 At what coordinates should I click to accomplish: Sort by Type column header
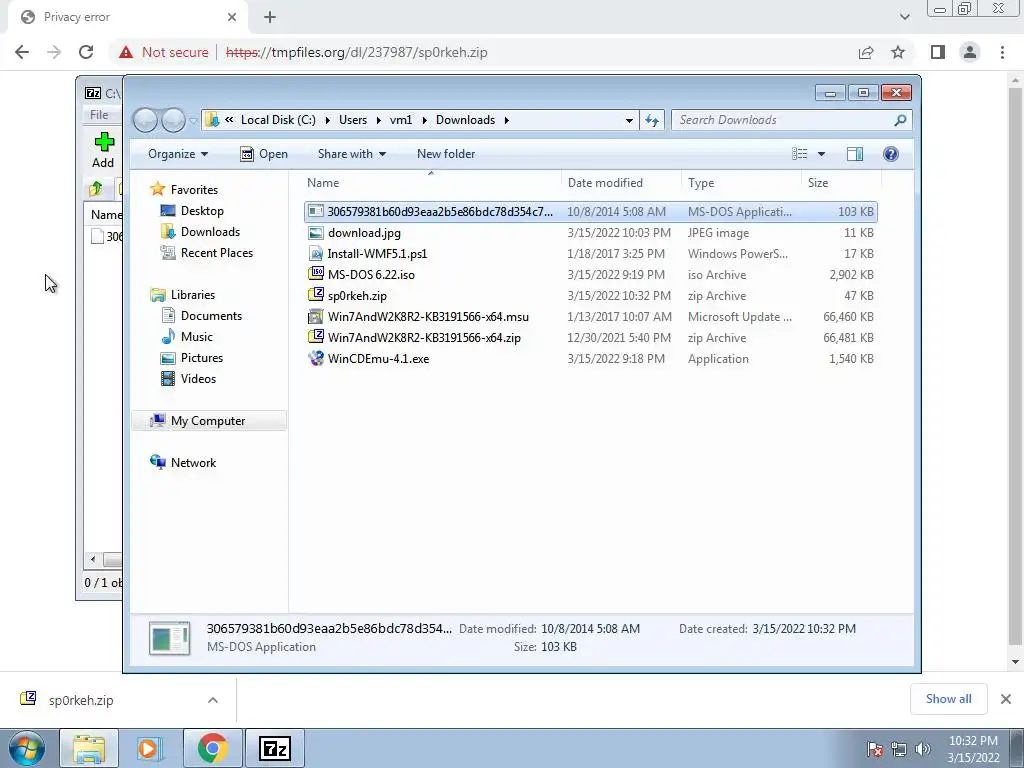click(x=741, y=183)
